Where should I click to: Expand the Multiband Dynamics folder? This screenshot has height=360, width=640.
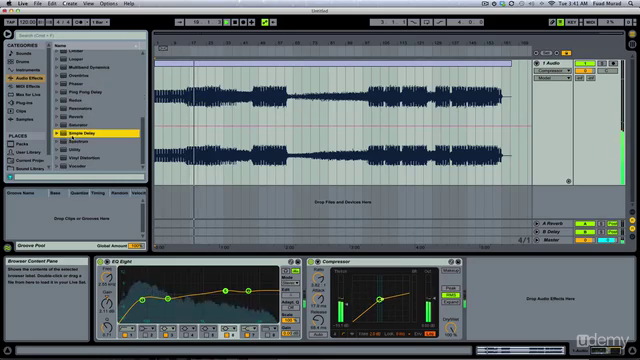(57, 67)
